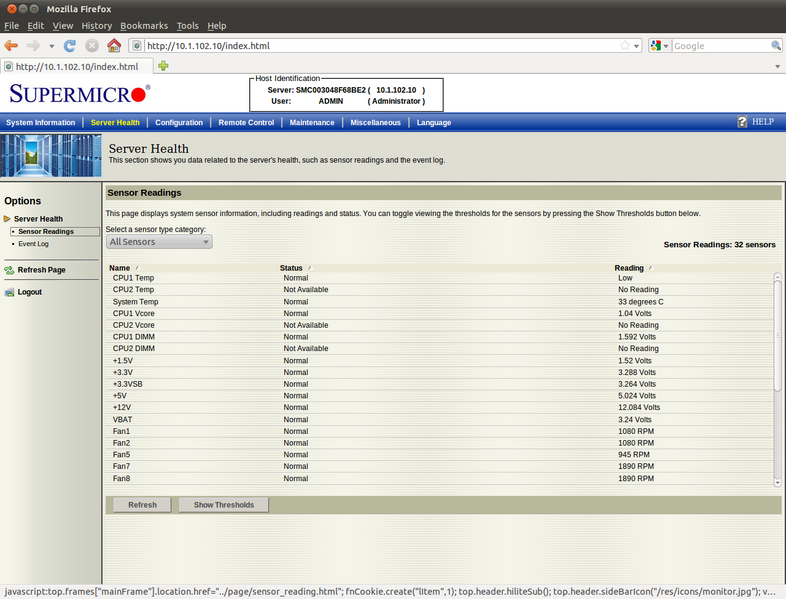Open the Configuration tab
Viewport: 786px width, 599px height.
pos(179,122)
